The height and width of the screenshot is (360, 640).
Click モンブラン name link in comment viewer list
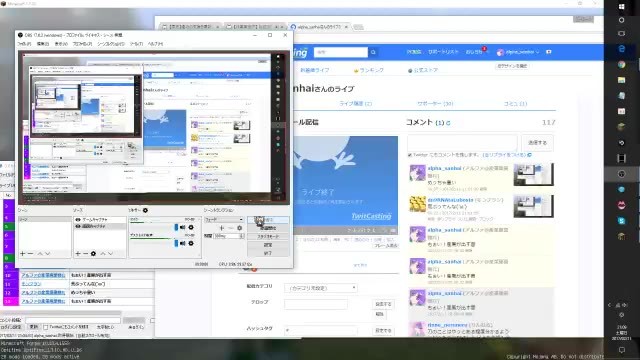click(x=31, y=284)
